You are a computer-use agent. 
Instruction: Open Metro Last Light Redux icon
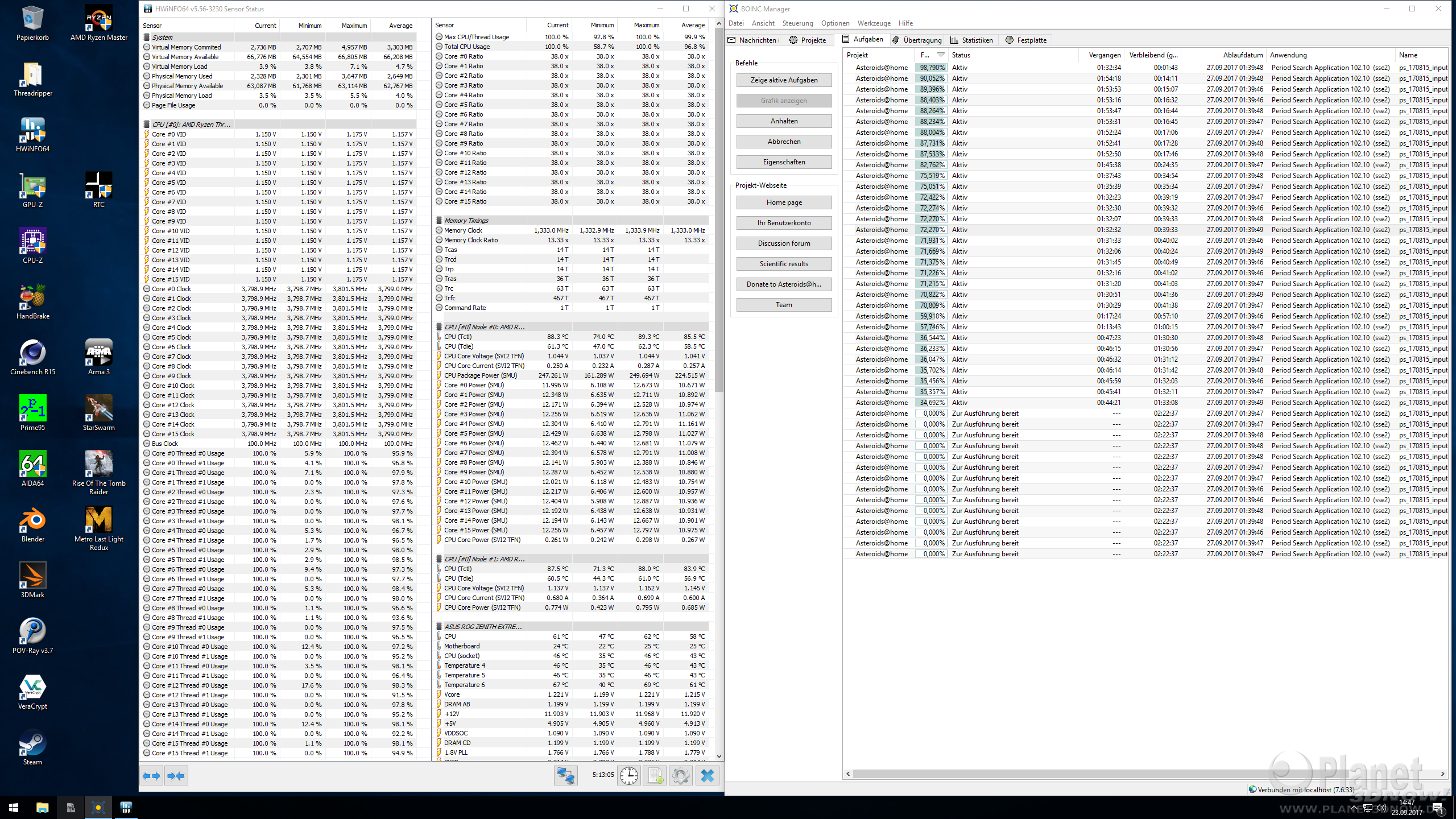pos(99,529)
